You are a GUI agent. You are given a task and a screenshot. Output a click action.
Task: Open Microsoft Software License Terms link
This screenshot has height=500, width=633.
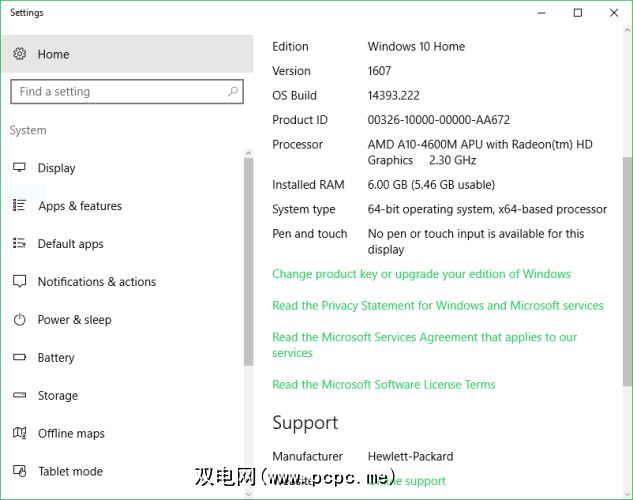click(384, 385)
